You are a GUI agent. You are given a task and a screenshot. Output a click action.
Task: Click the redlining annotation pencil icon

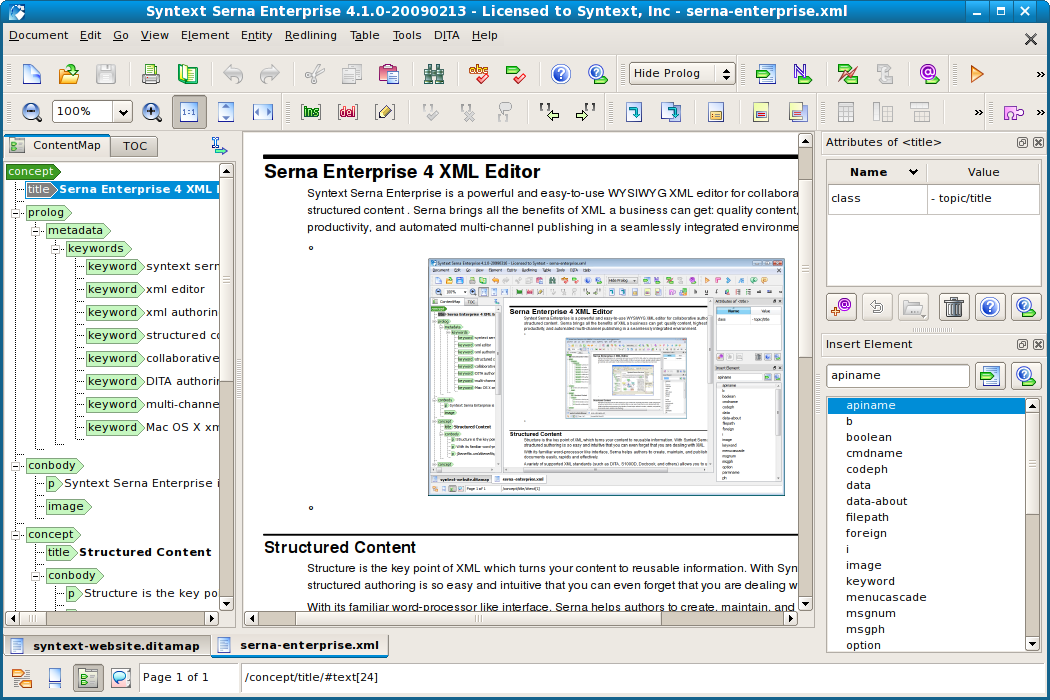384,112
